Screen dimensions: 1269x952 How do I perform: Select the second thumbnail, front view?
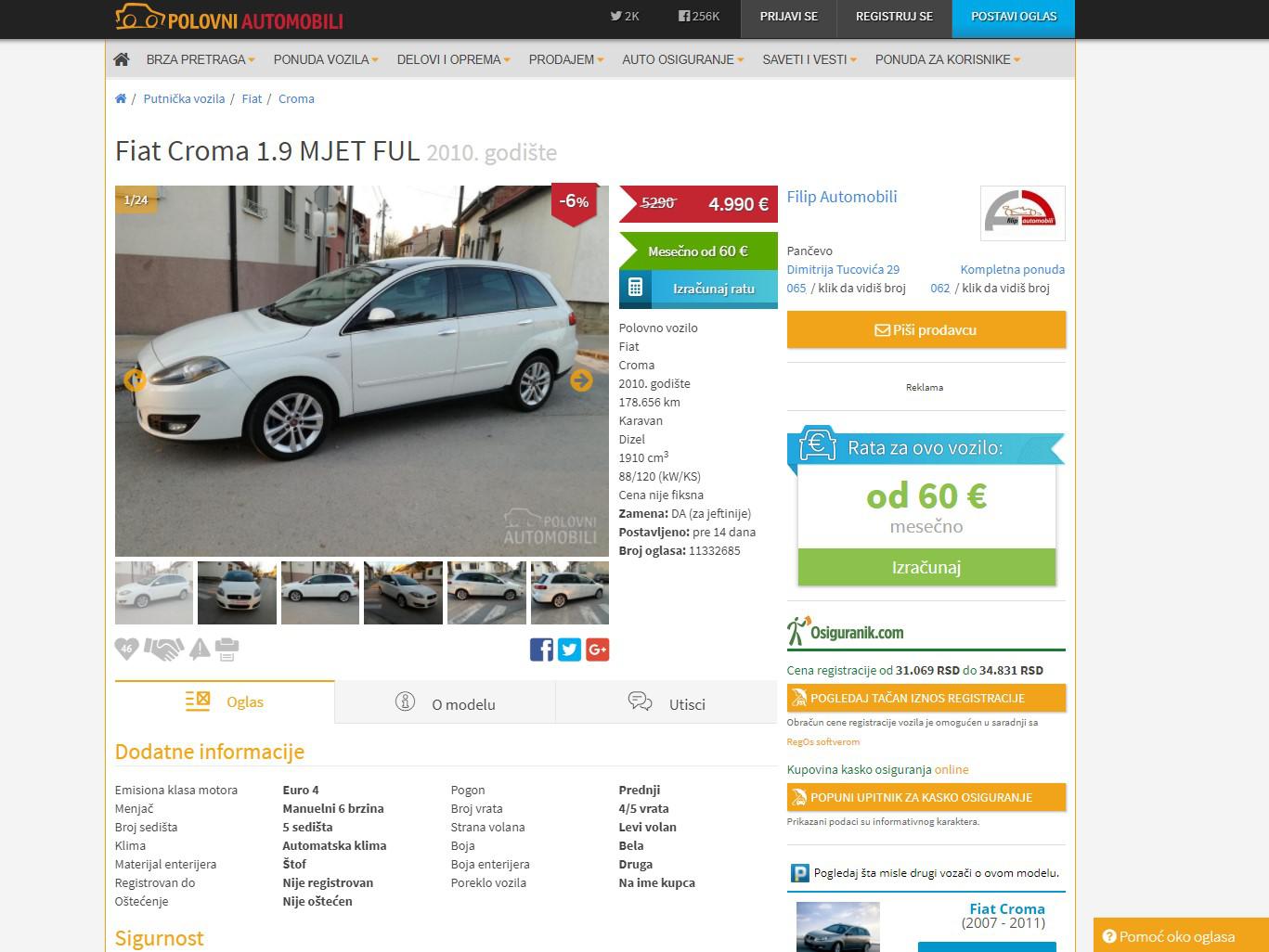point(237,593)
